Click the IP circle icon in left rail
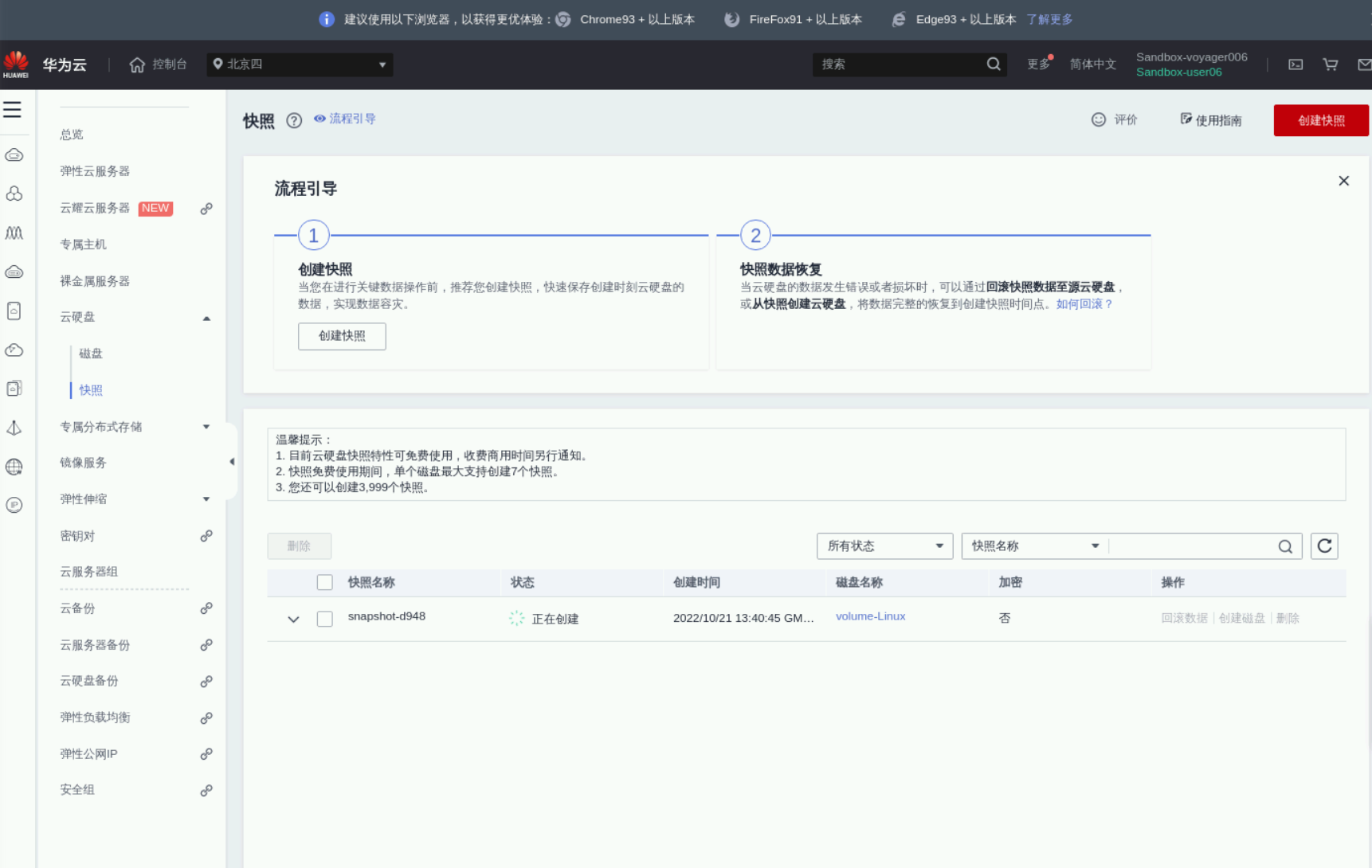This screenshot has height=868, width=1372. click(14, 505)
